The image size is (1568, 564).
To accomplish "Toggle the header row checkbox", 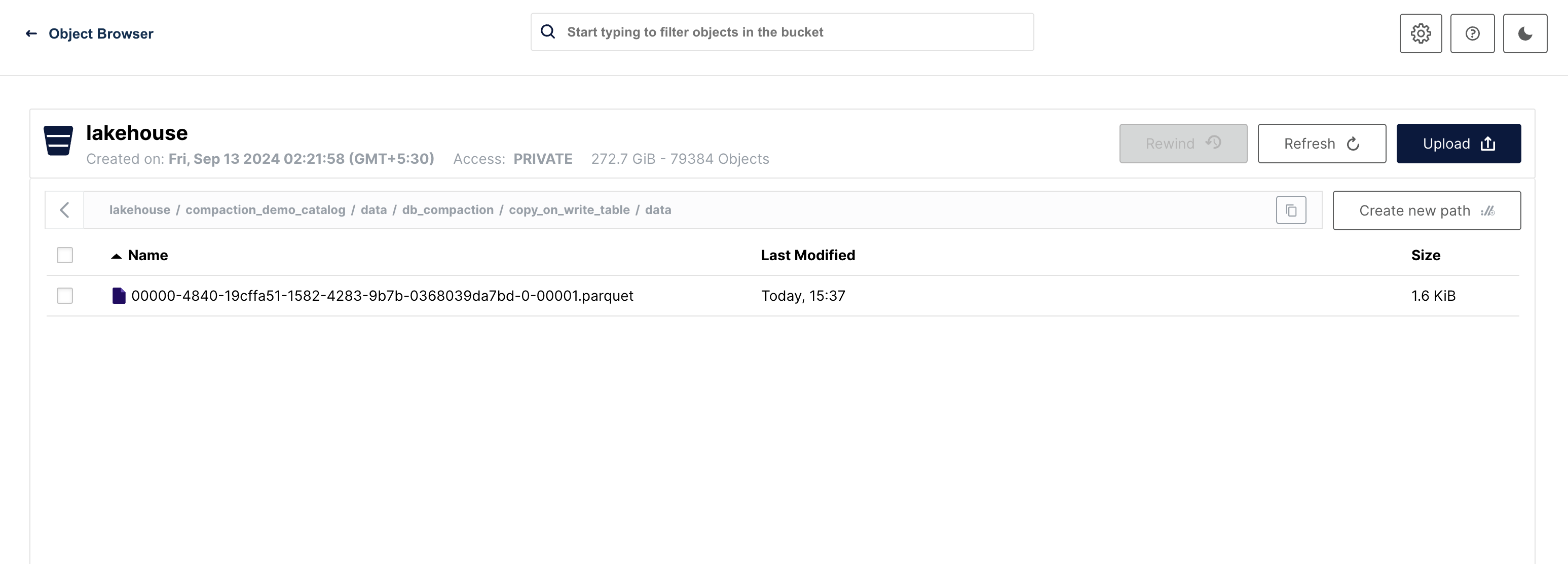I will (64, 254).
